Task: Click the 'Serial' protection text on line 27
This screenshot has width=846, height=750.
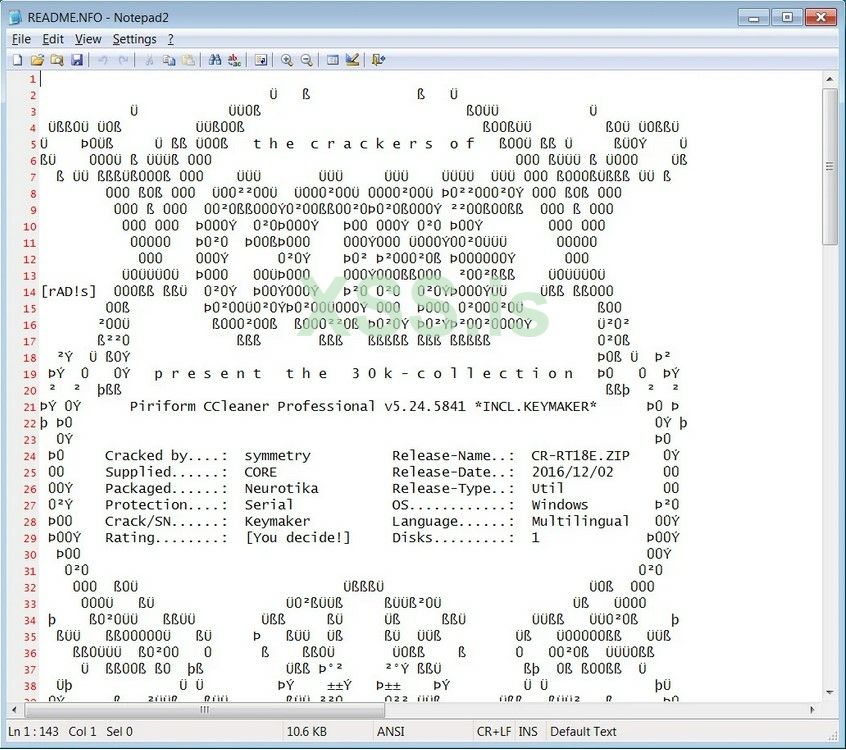Action: tap(269, 505)
